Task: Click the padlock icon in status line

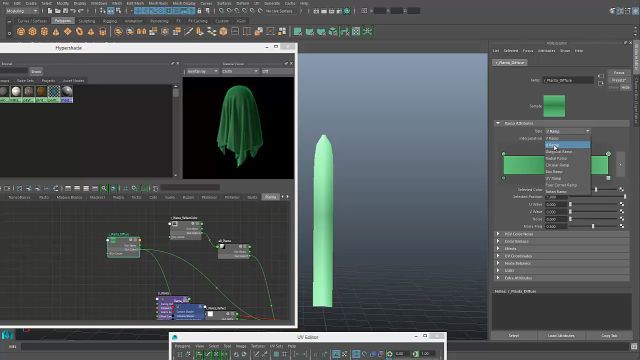Action: coord(199,11)
